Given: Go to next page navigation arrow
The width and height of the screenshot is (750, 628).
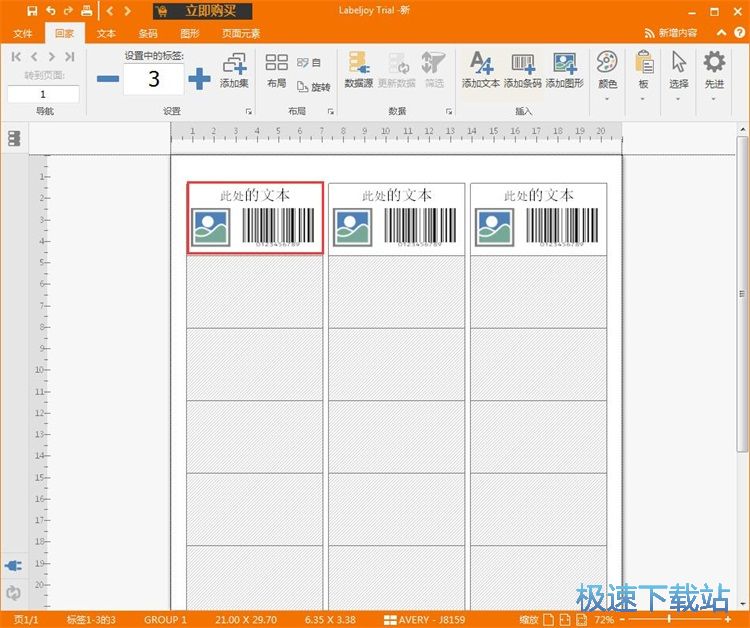Looking at the screenshot, I should 52,57.
